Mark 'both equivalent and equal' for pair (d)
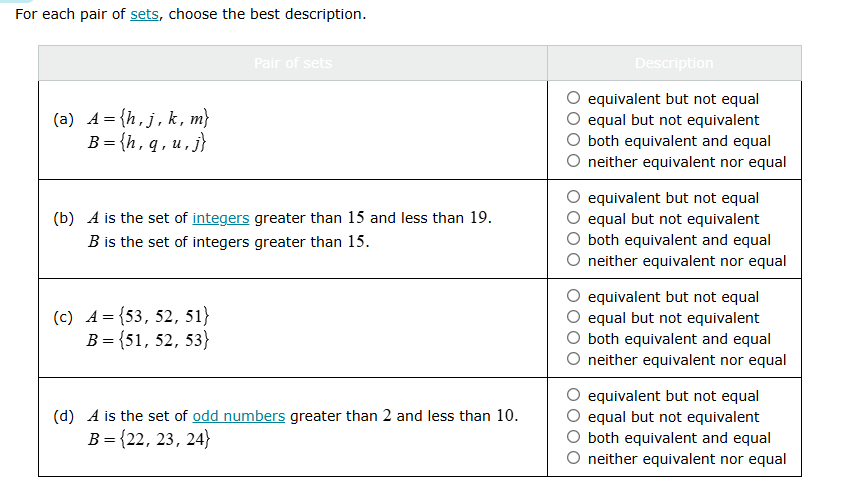 coord(574,438)
